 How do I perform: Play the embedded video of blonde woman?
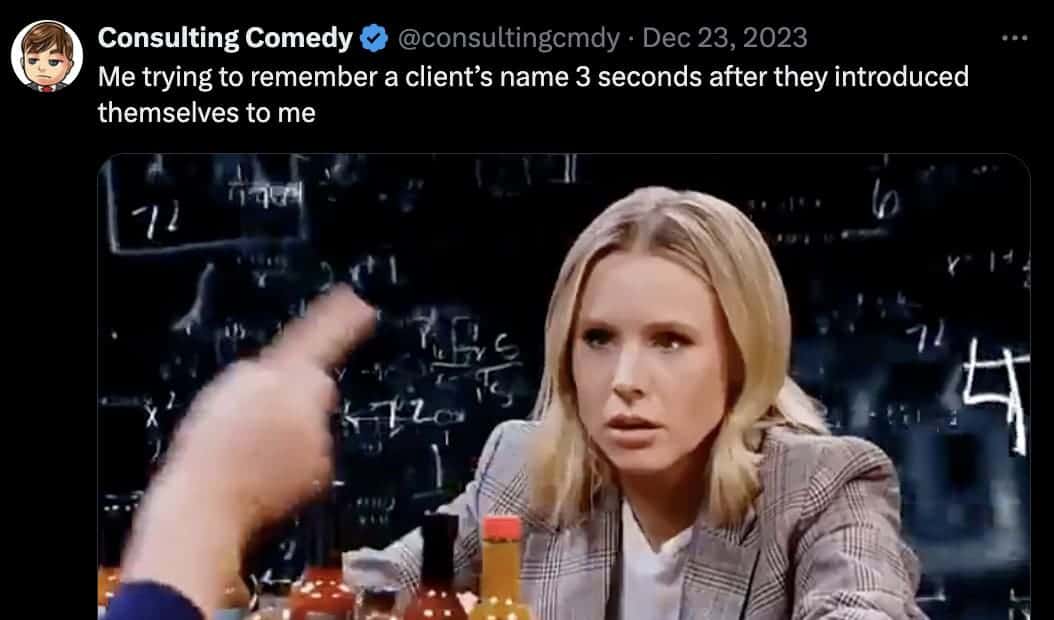click(x=564, y=387)
